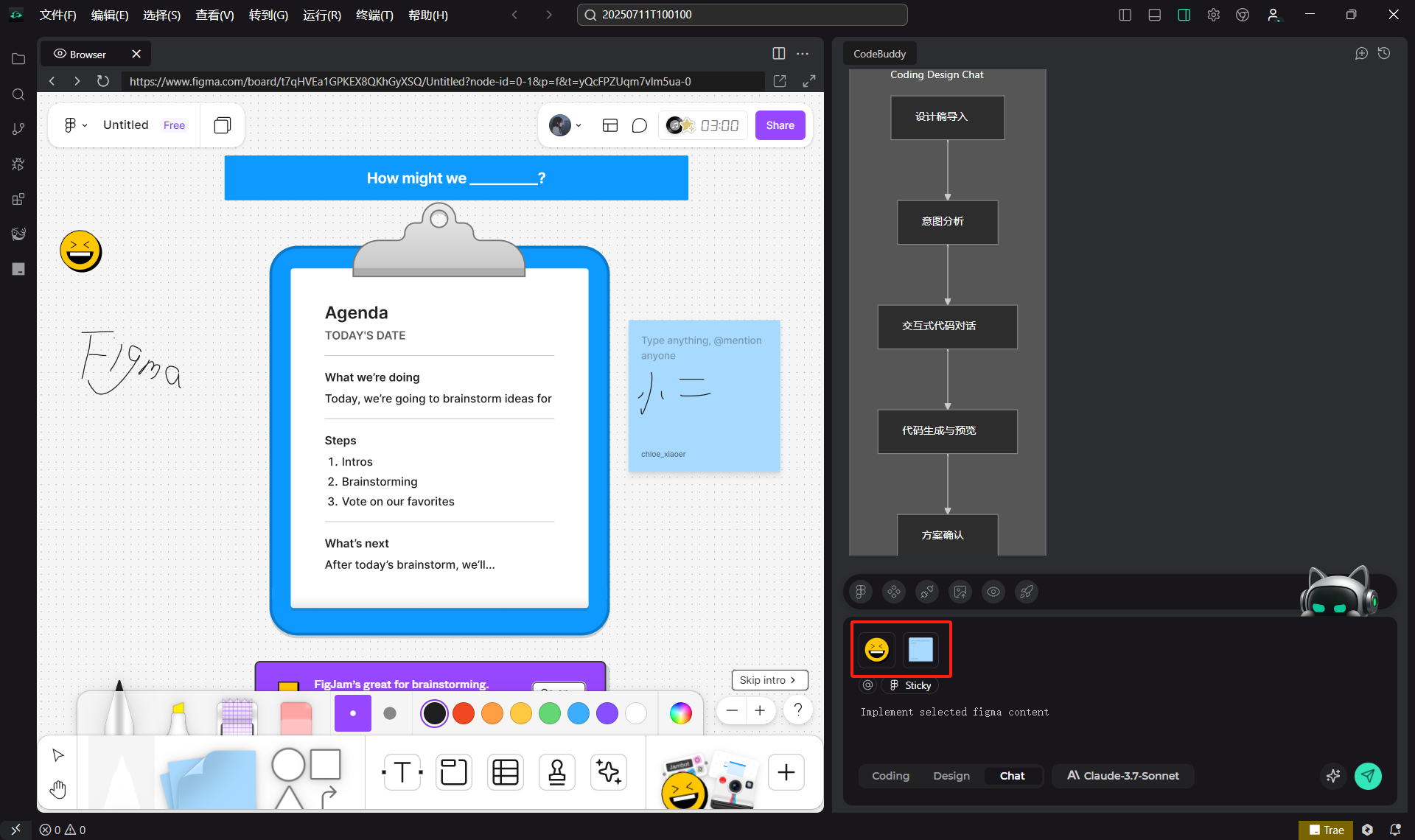Open the 终端(T) menu
This screenshot has height=840, width=1415.
374,15
